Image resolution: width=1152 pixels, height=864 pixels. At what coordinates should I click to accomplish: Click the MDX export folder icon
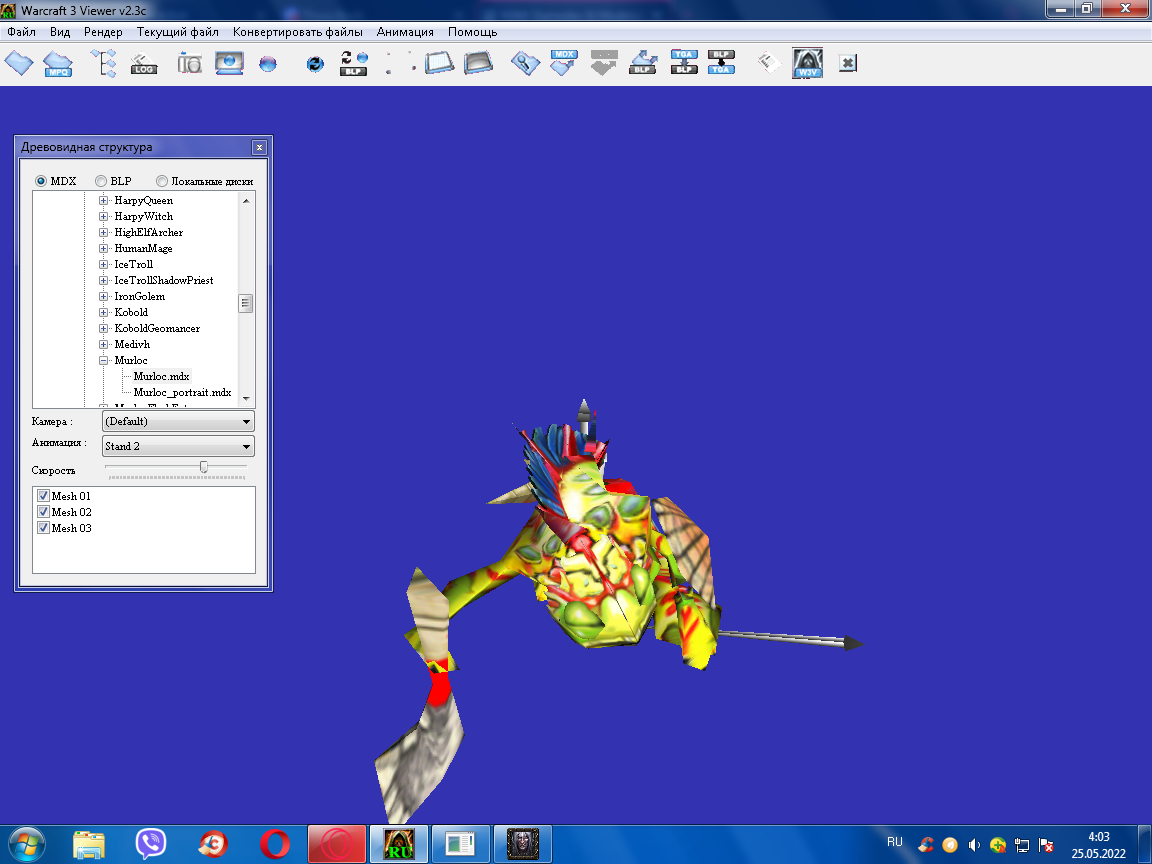(564, 63)
